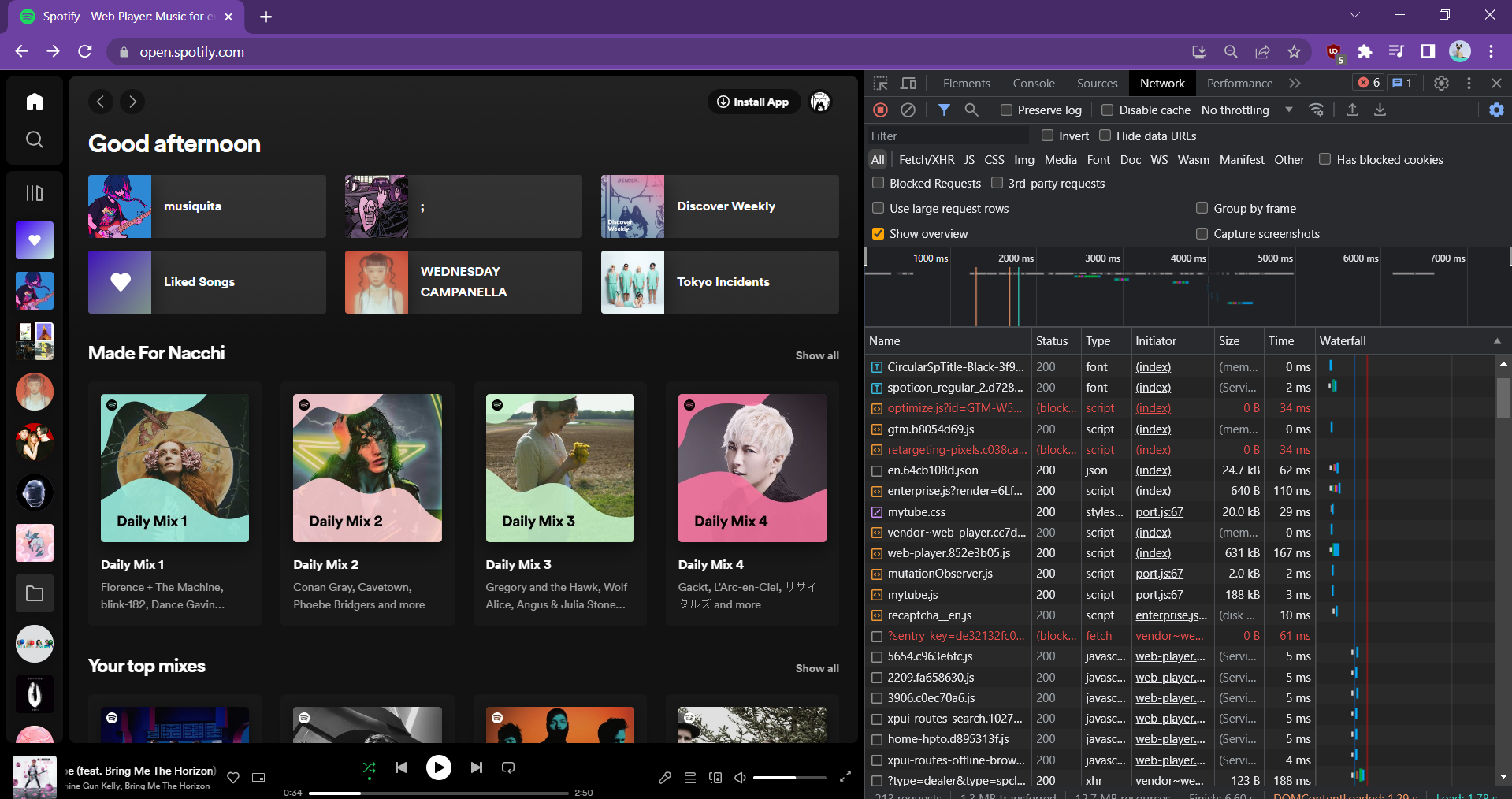Adjust the Spotify volume slider
This screenshot has width=1512, height=799.
[790, 778]
